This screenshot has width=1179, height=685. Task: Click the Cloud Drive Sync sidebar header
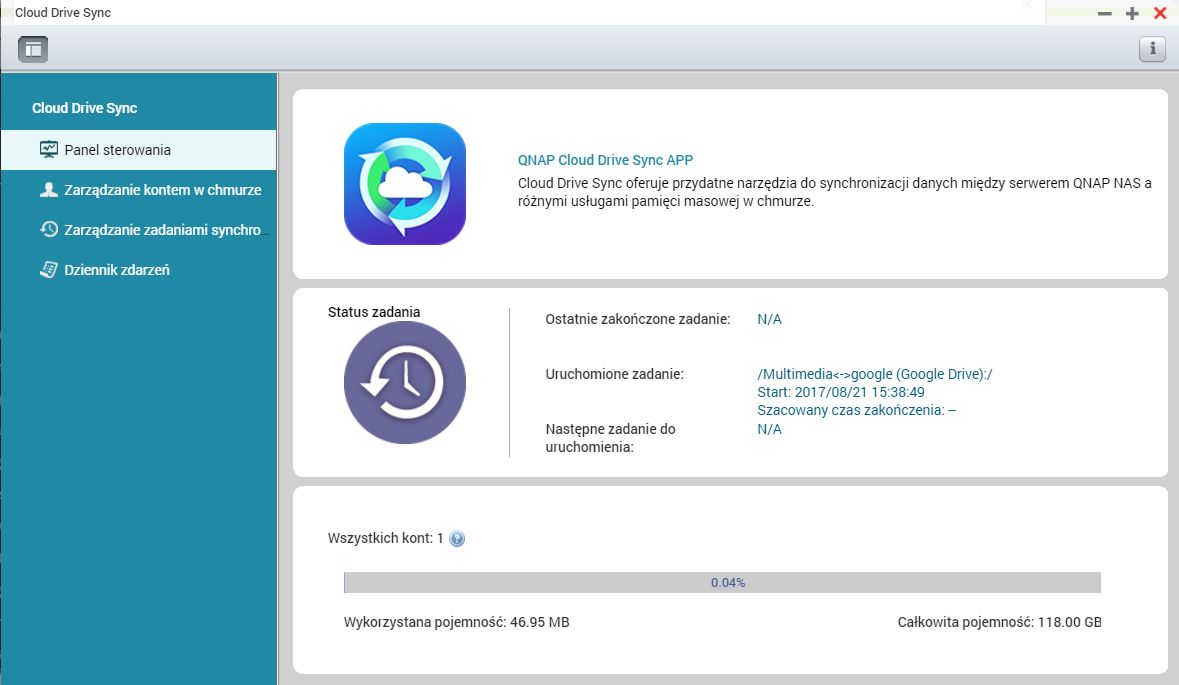(84, 108)
